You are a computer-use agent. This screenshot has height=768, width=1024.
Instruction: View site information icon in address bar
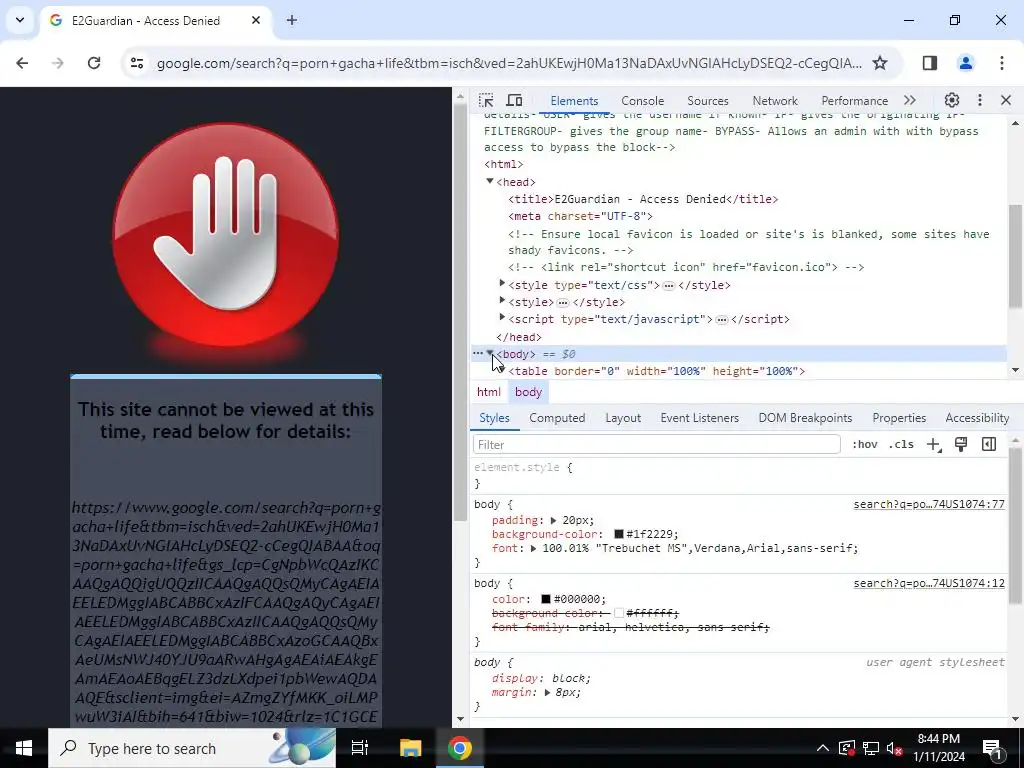point(137,63)
